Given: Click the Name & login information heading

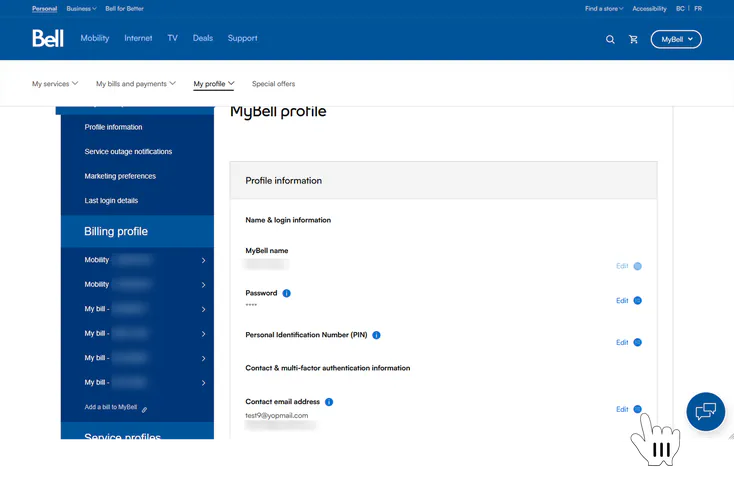Looking at the screenshot, I should (x=288, y=220).
